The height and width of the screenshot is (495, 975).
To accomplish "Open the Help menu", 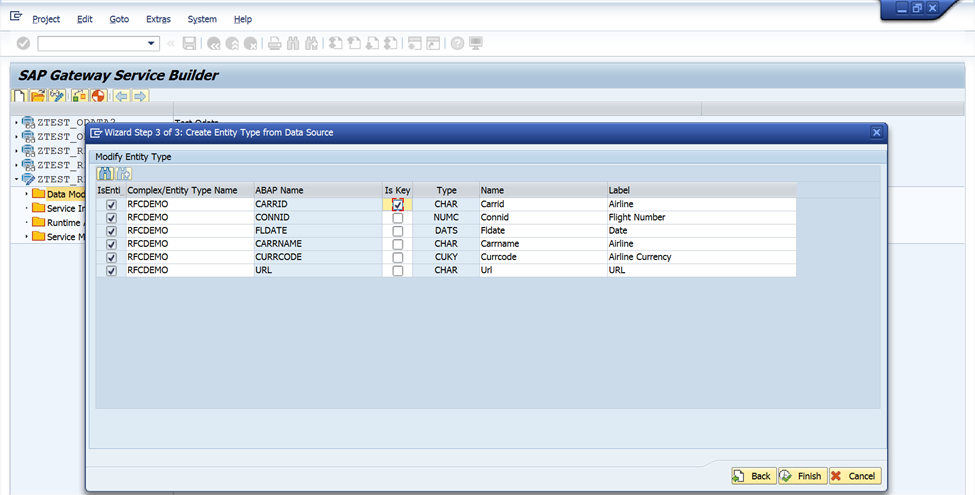I will point(243,19).
